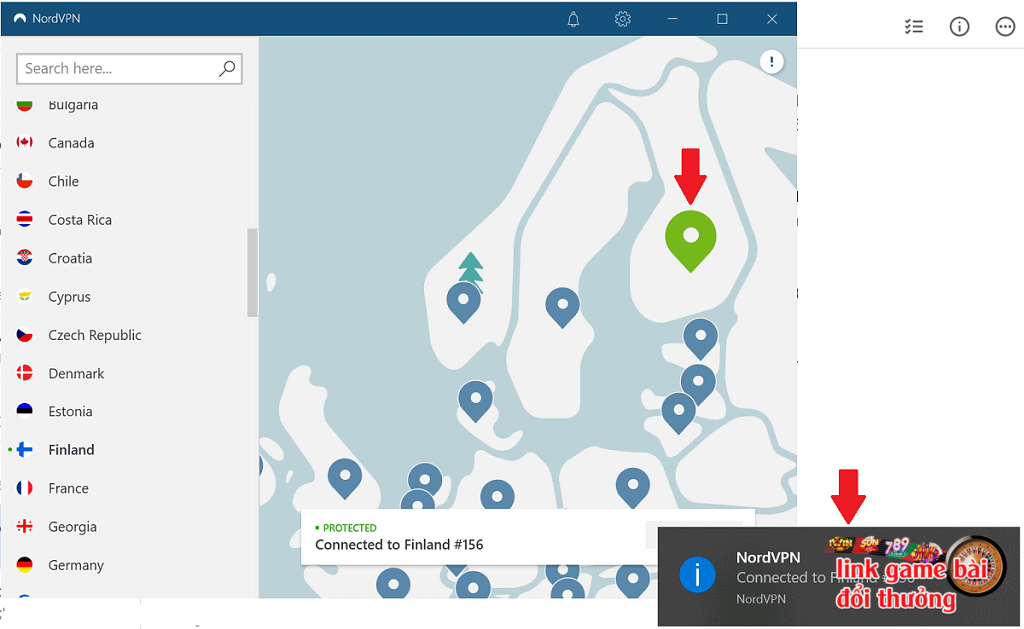Viewport: 1024px width, 629px height.
Task: Click the search magnifier icon
Action: [x=227, y=69]
